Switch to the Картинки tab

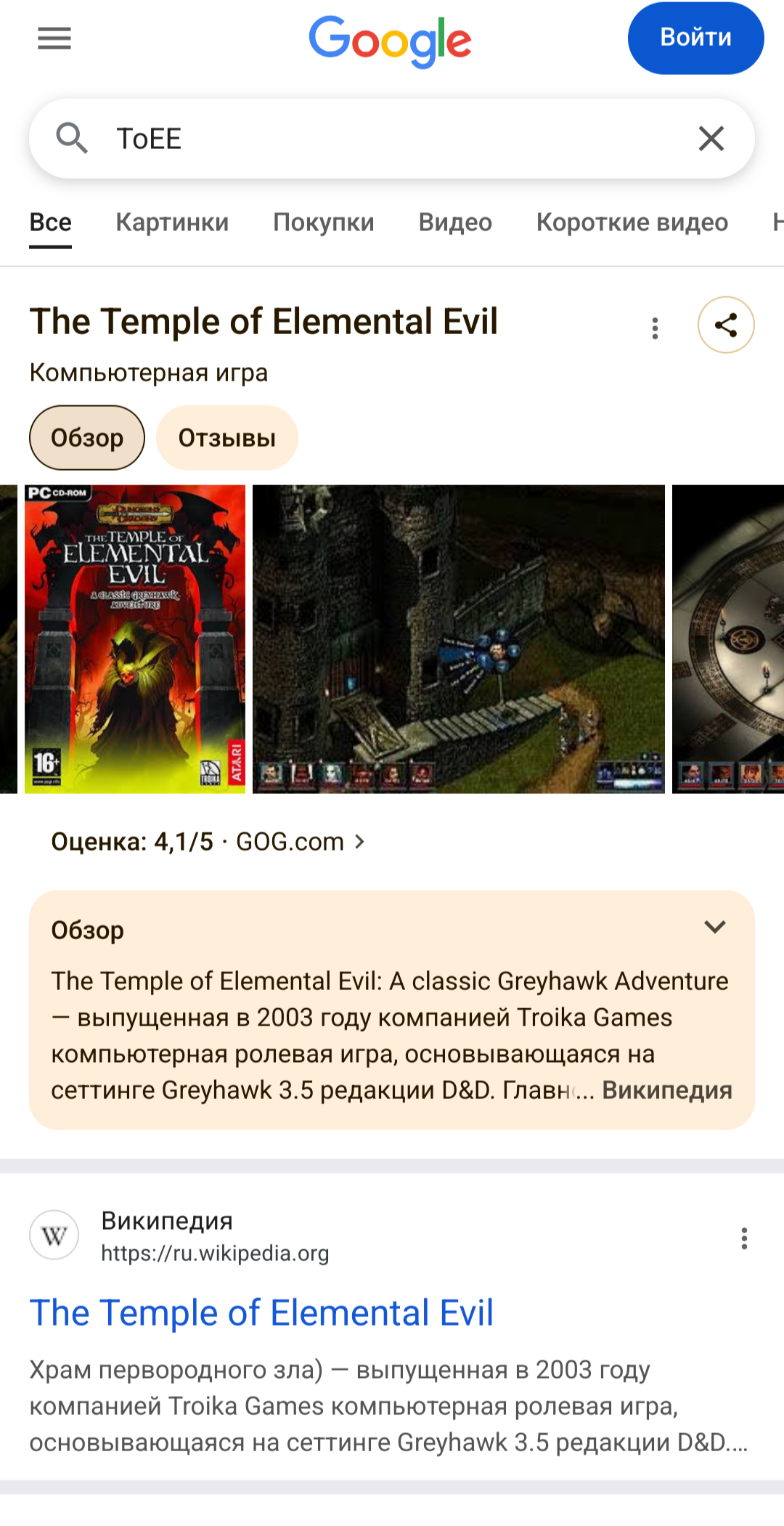[x=172, y=222]
